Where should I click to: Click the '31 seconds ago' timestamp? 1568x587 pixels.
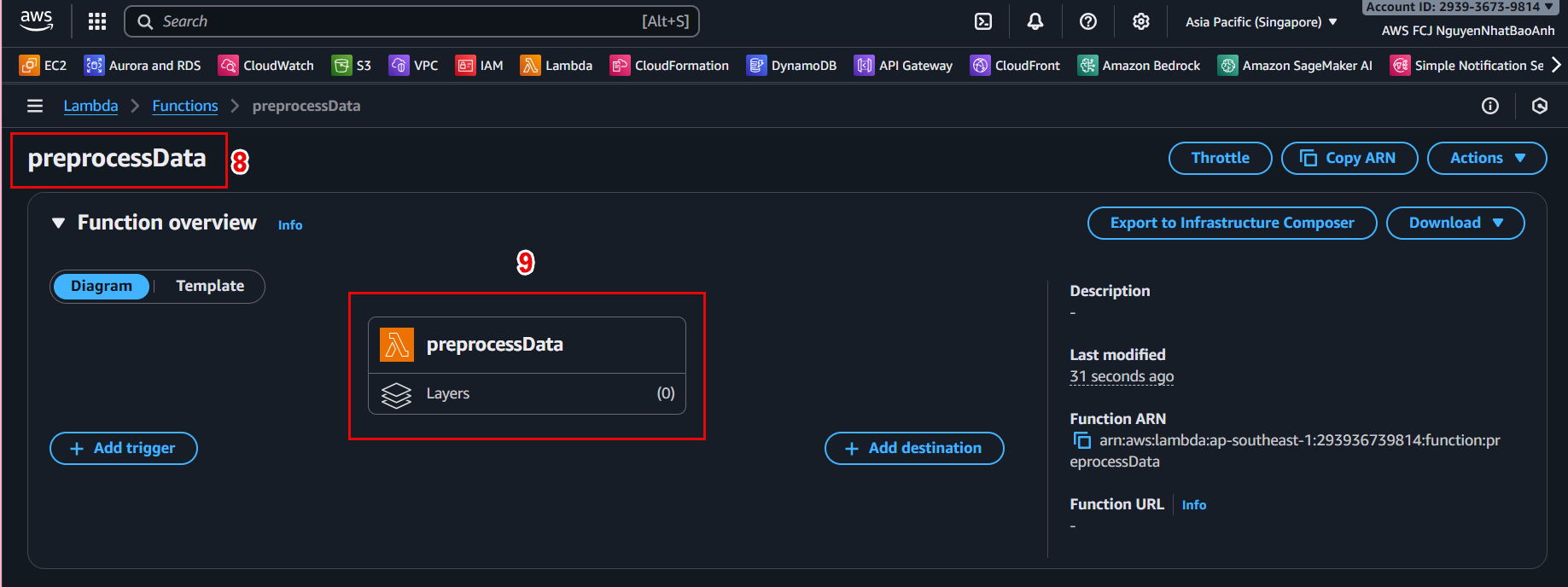point(1122,376)
